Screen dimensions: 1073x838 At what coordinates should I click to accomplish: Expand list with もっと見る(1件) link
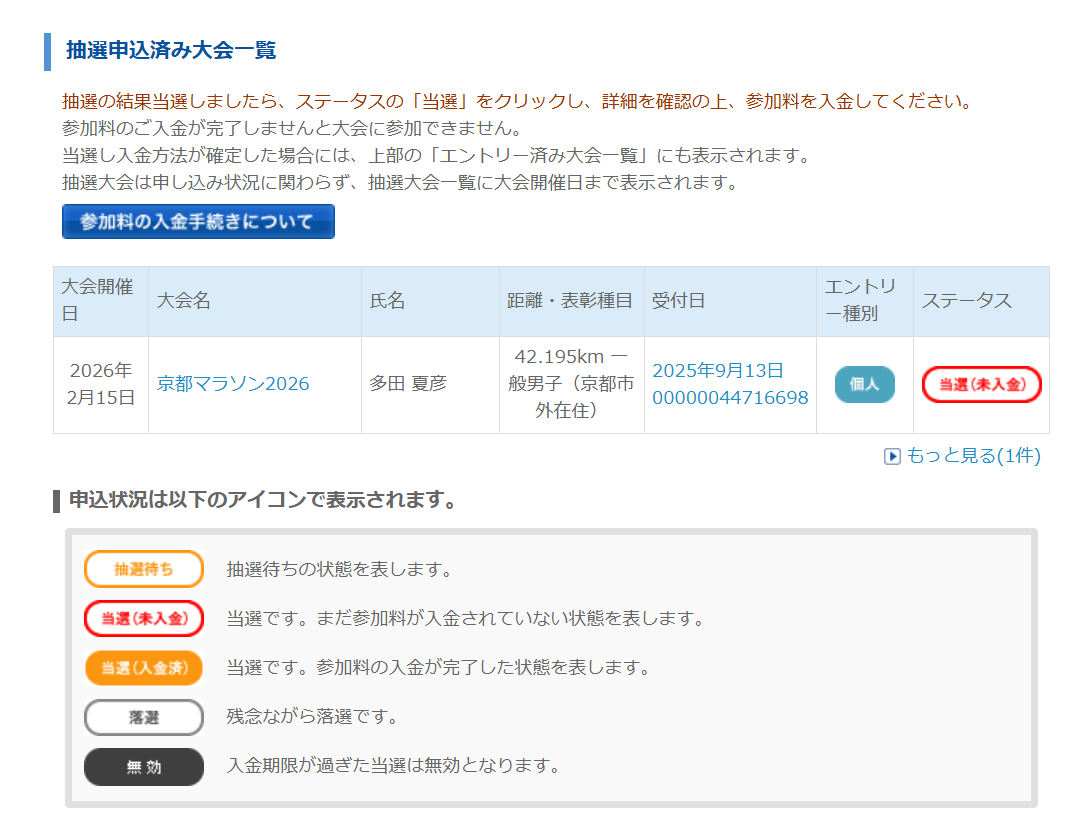point(972,456)
